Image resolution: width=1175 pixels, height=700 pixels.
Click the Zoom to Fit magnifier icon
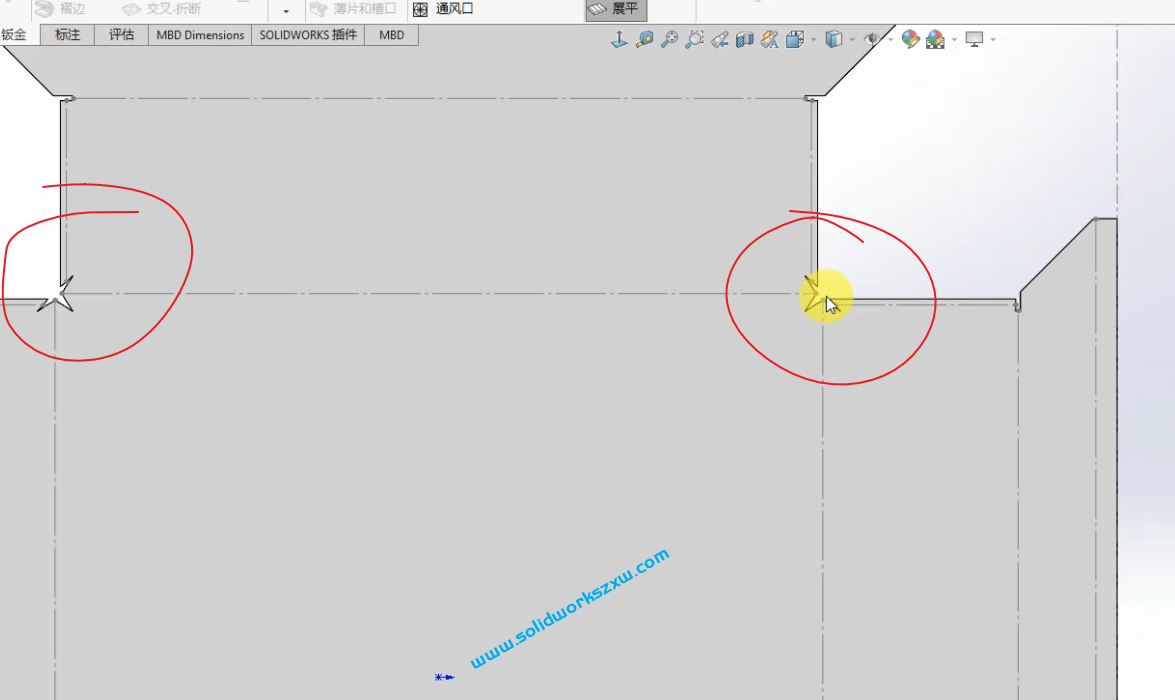[x=671, y=38]
